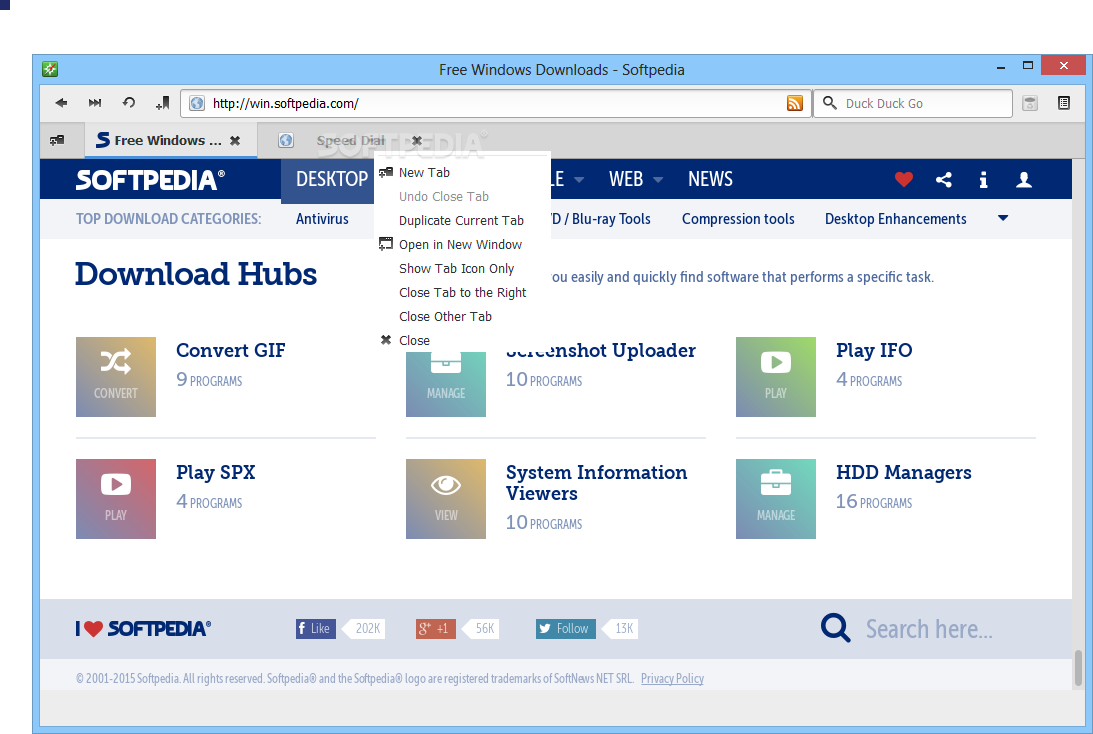Open the NEWS section link
The width and height of the screenshot is (1093, 734).
point(710,180)
